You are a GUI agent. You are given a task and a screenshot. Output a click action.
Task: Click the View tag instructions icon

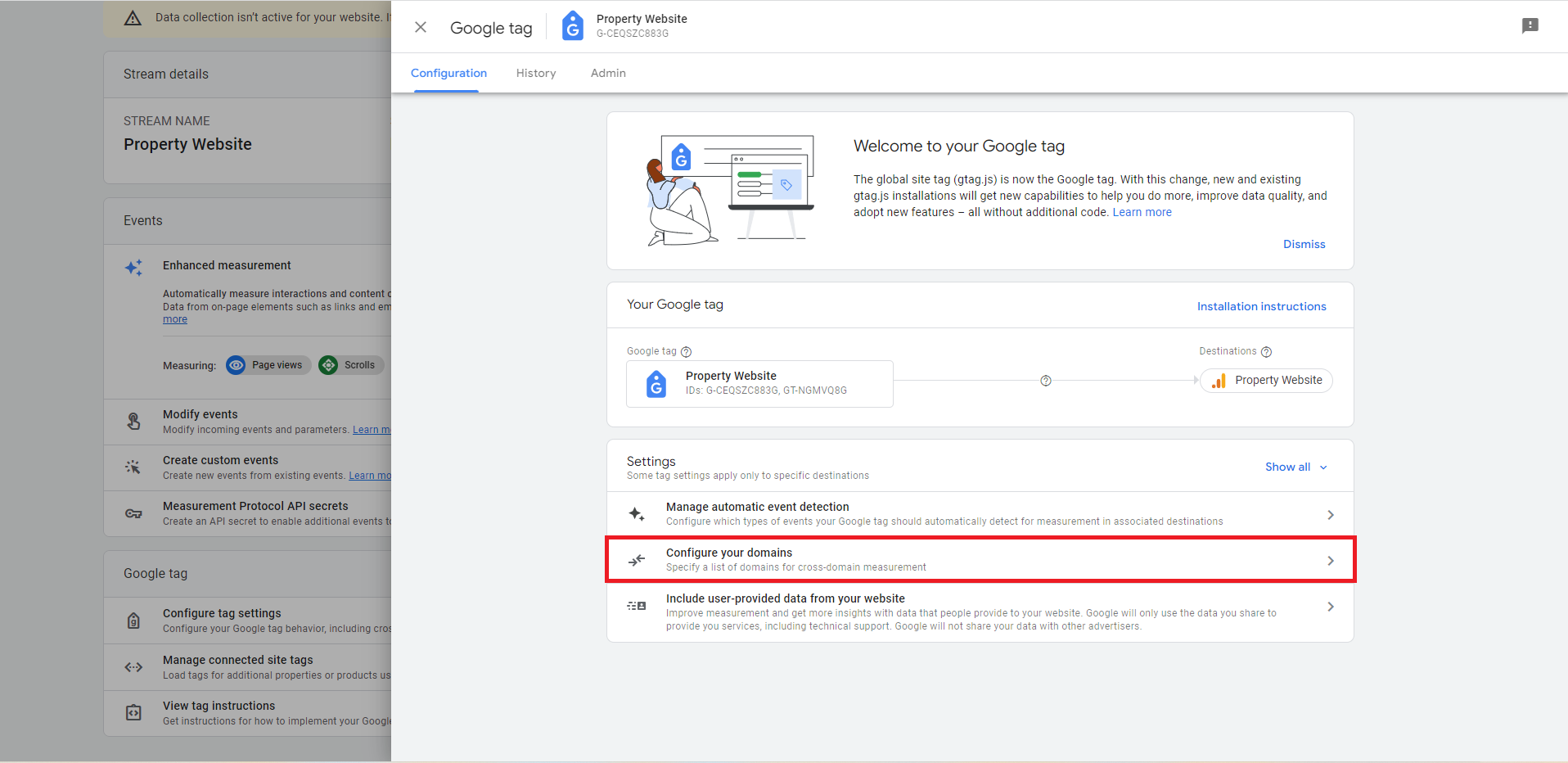(133, 713)
